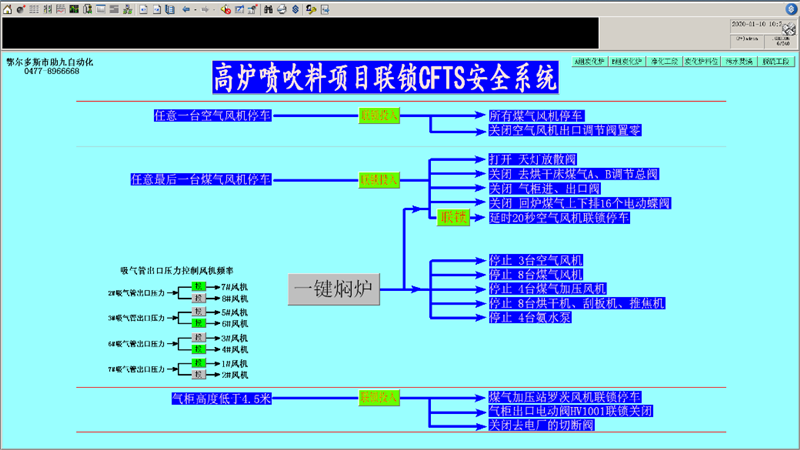Open the binoculars search tool
800x450 pixels.
point(268,9)
